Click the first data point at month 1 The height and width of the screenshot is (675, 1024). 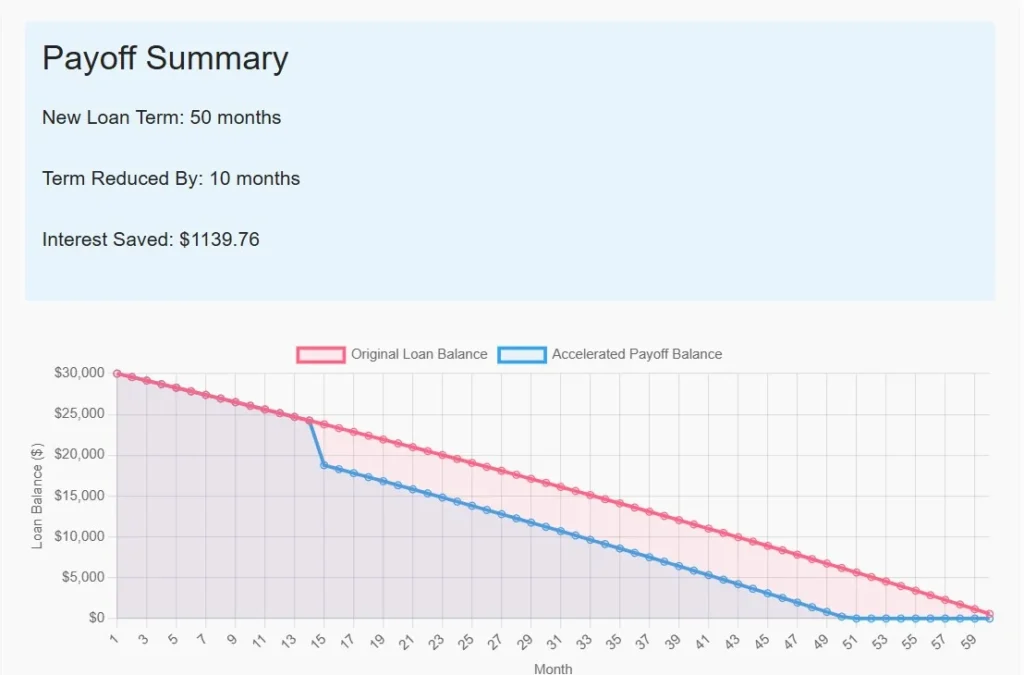117,373
